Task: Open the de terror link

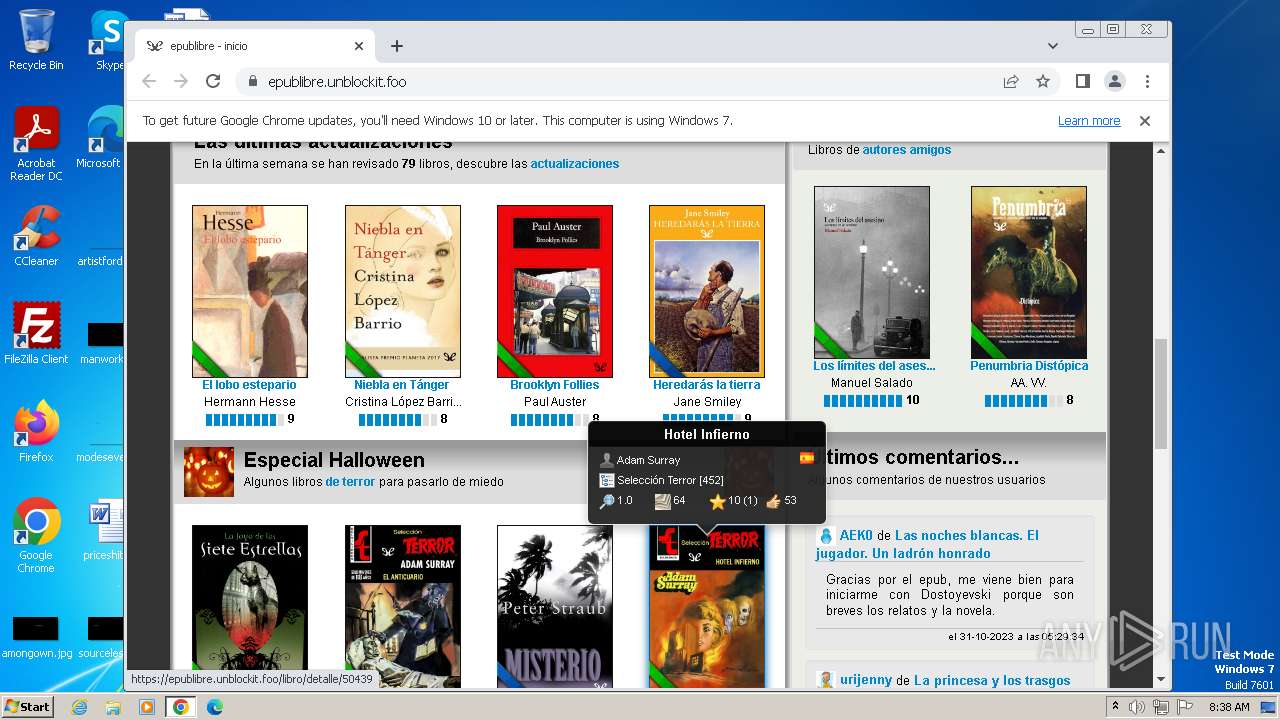Action: click(350, 482)
